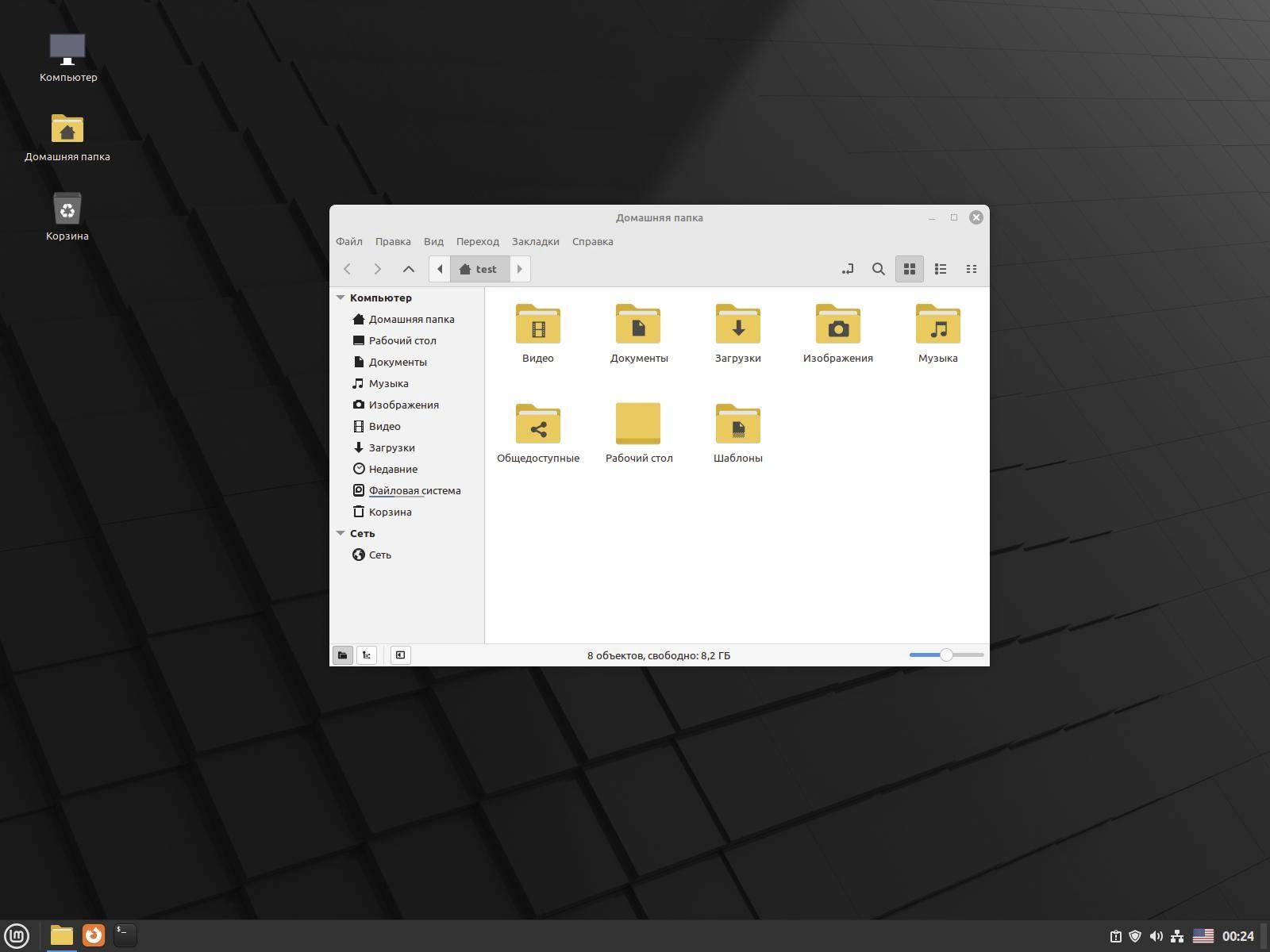Click the path bar left scroll arrow
This screenshot has height=952, width=1270.
440,269
